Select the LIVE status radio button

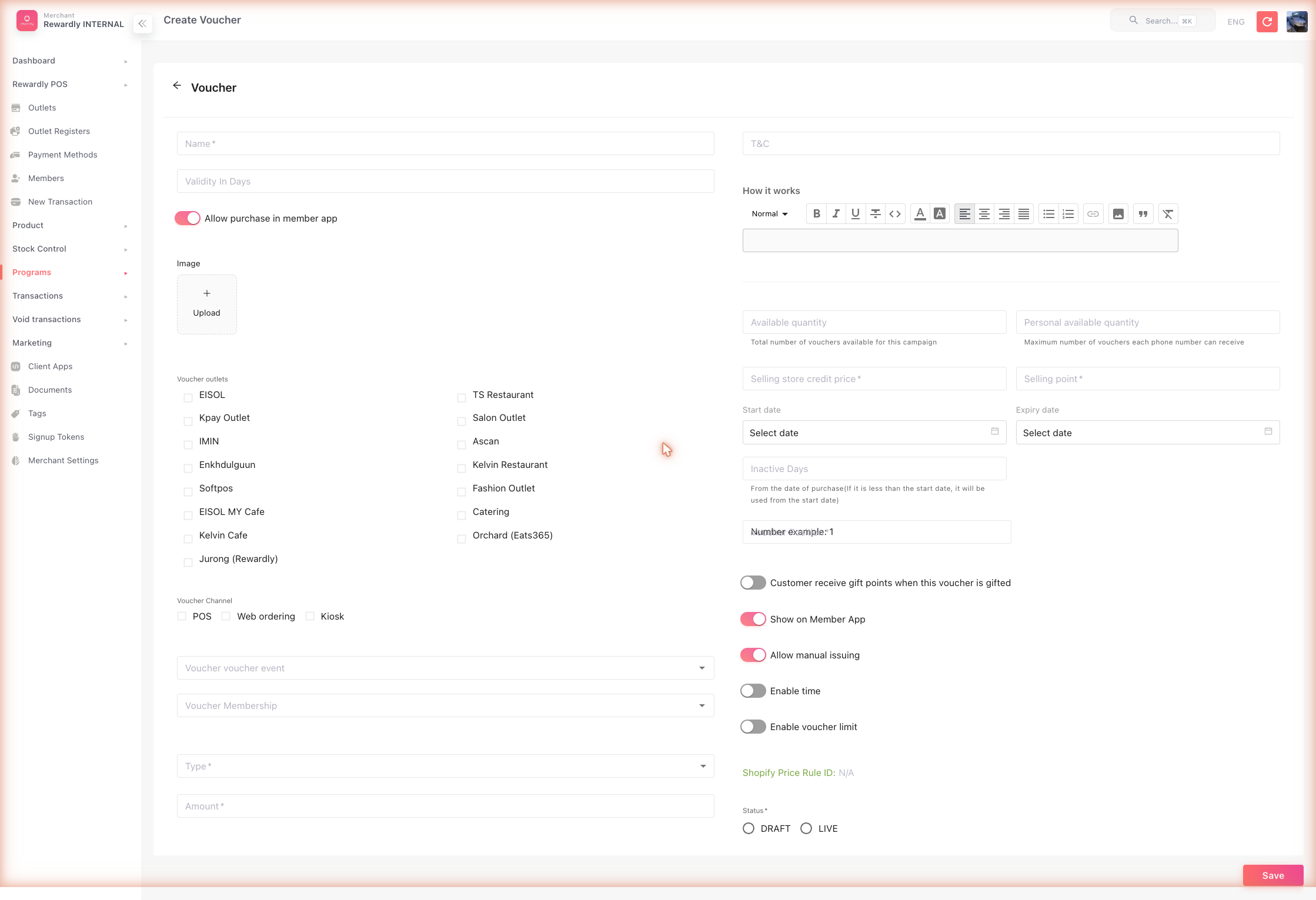tap(806, 828)
